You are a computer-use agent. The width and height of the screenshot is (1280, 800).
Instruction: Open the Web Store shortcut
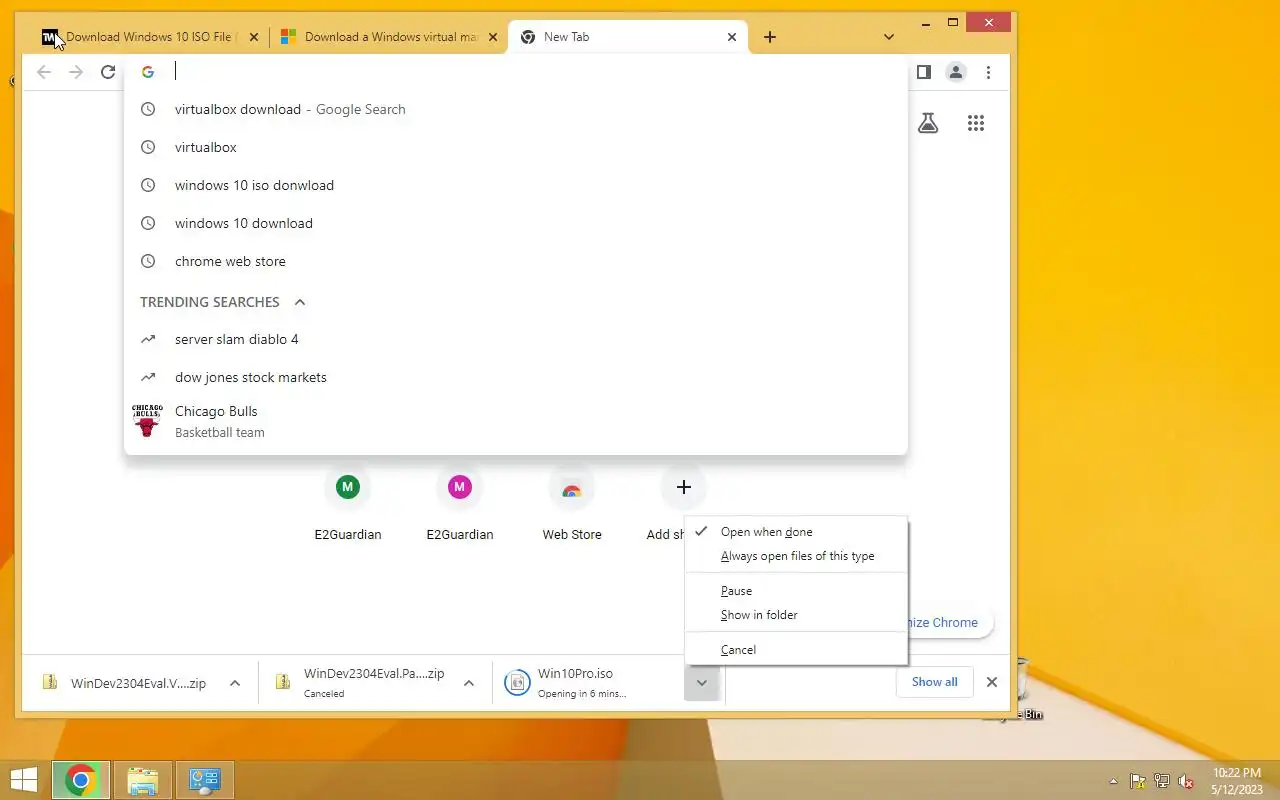572,487
